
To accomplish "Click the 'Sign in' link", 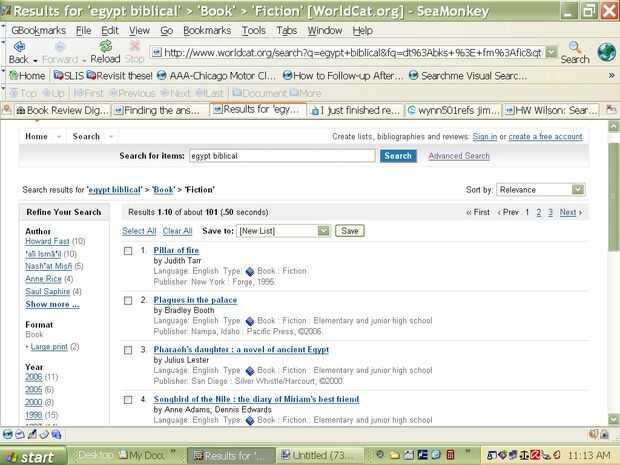I will (485, 136).
